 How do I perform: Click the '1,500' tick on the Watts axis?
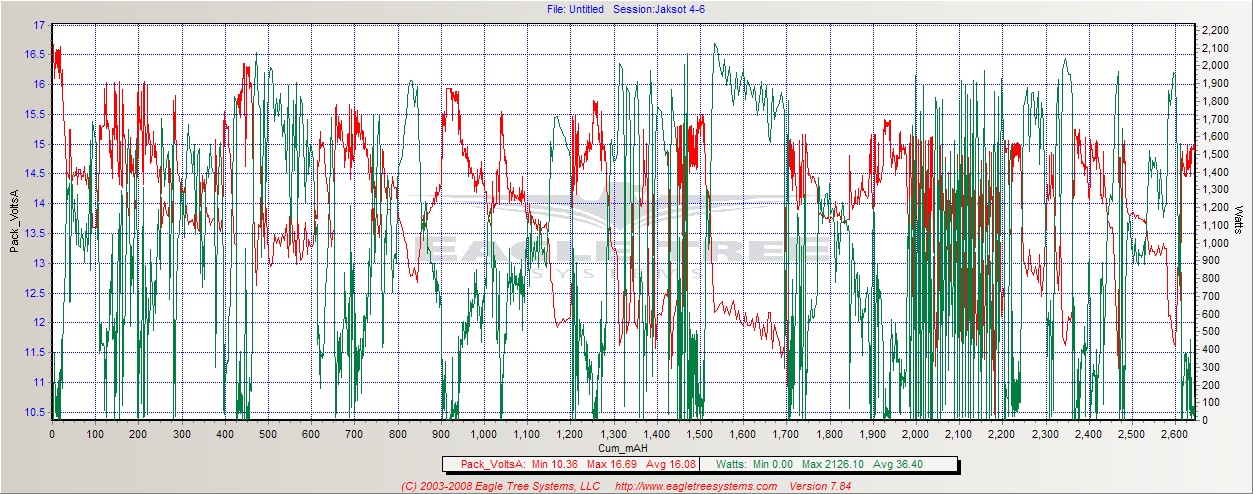(1215, 155)
